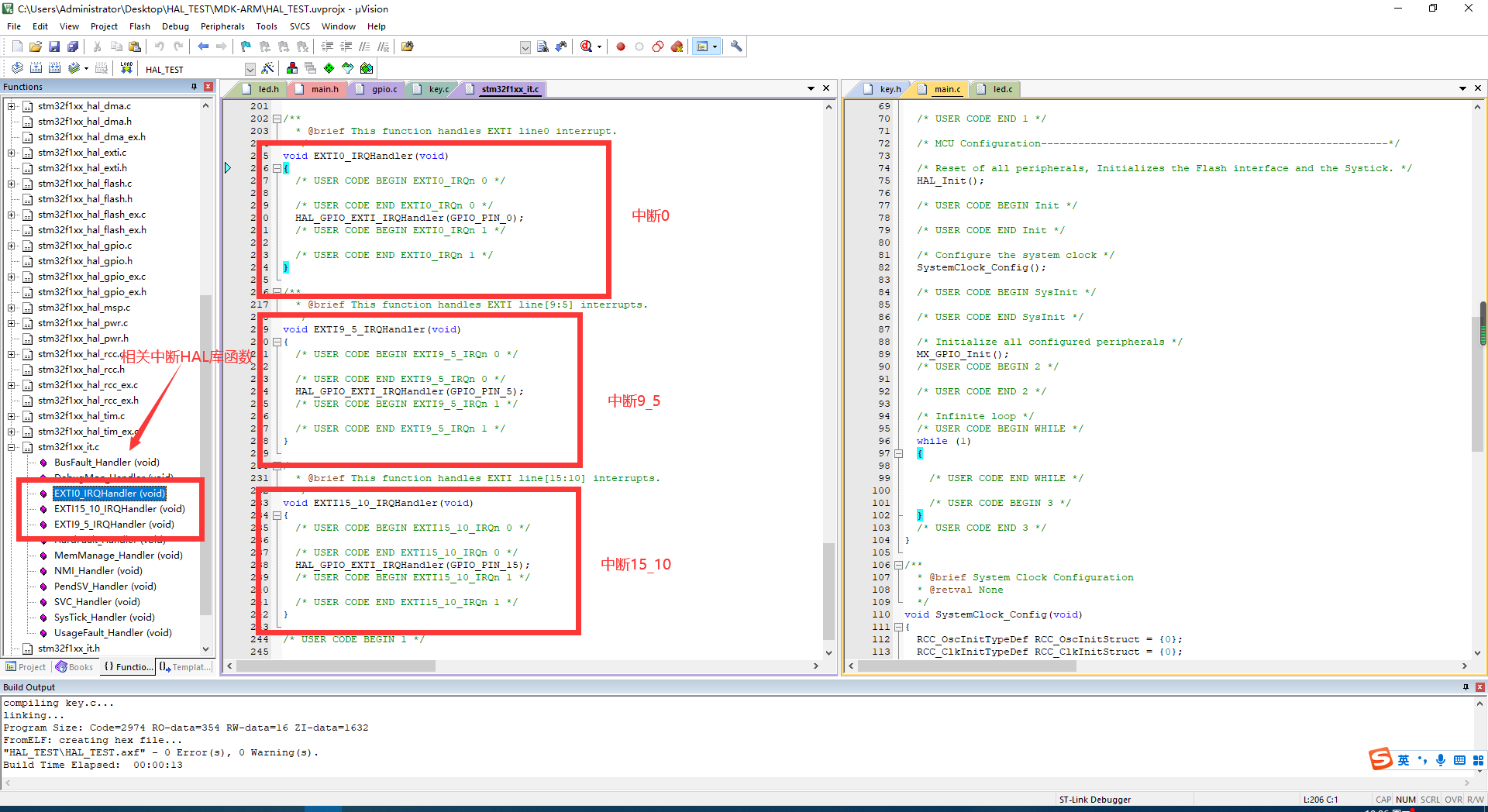1488x812 pixels.
Task: Insert a bookmark with the flag icon
Action: (x=246, y=46)
